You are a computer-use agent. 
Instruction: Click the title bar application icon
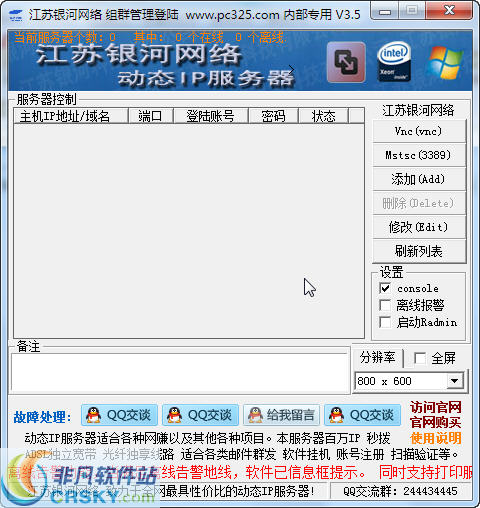[15, 15]
